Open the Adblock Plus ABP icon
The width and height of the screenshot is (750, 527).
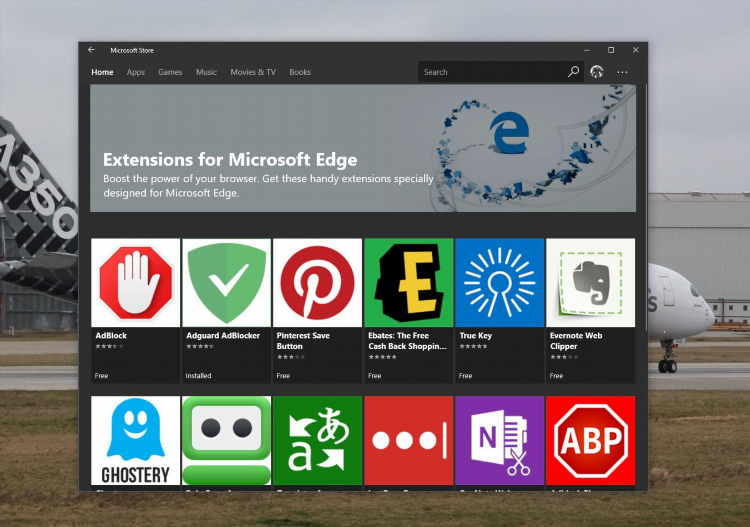[x=591, y=440]
